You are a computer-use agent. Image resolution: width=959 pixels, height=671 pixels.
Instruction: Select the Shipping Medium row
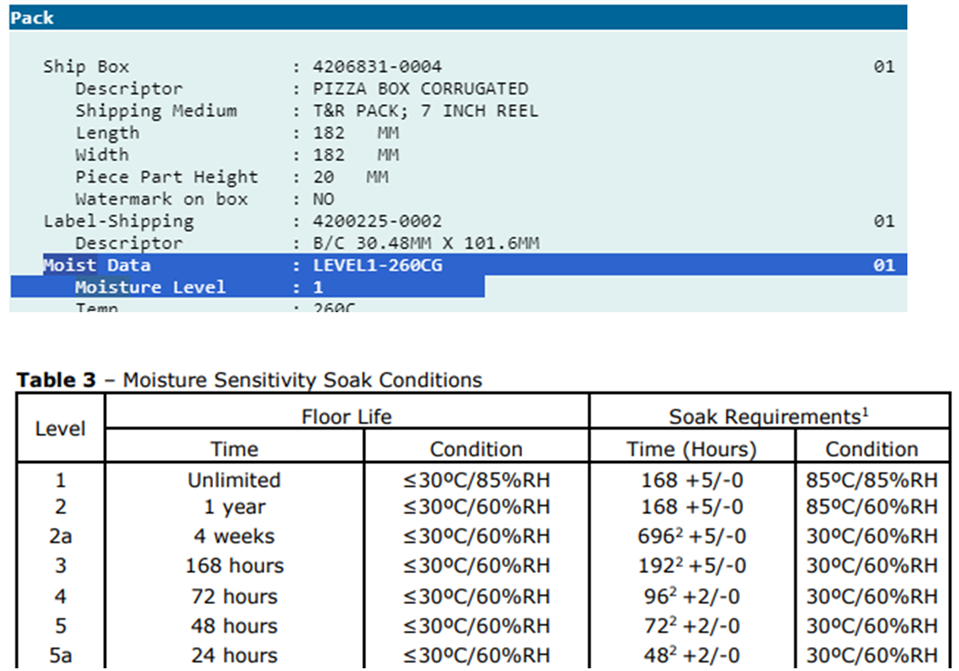(x=156, y=111)
